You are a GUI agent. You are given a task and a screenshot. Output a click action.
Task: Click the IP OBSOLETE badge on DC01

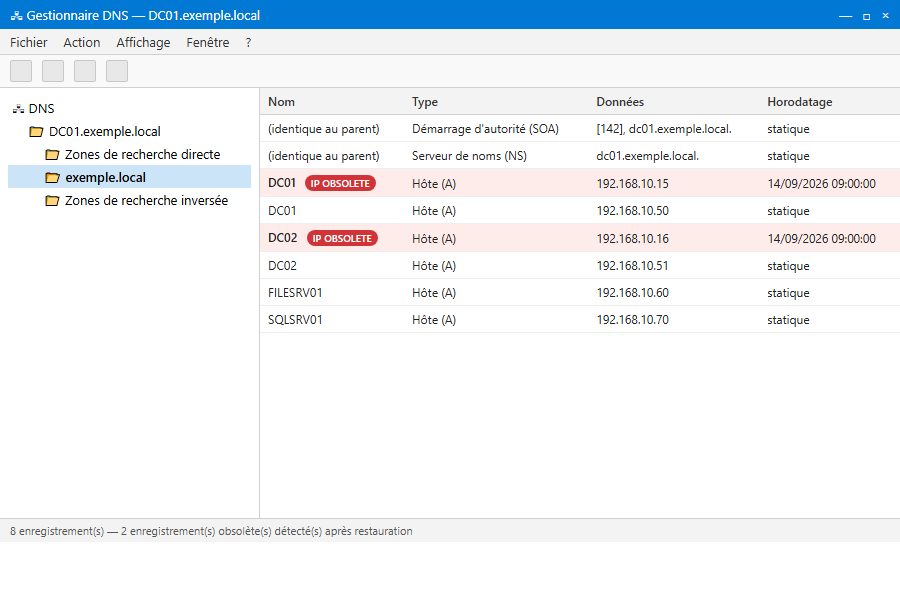click(x=340, y=183)
